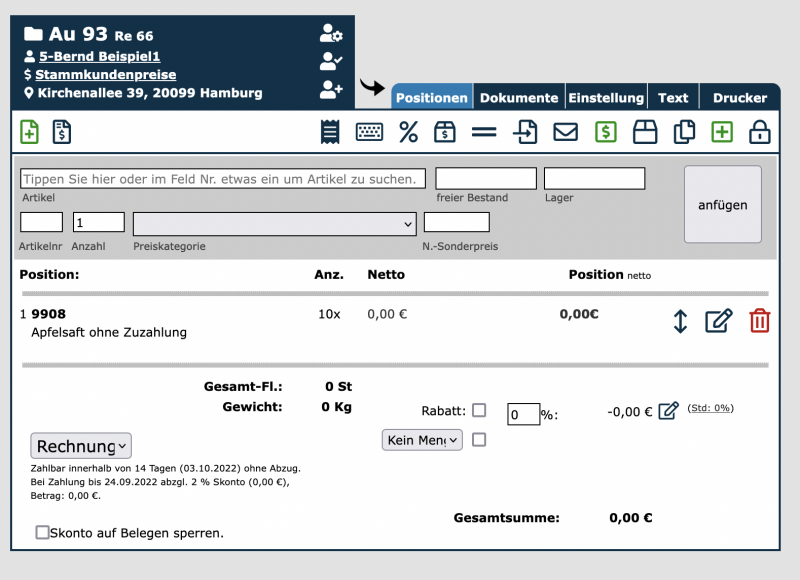Viewport: 800px width, 580px height.
Task: Expand the Preiskategorie dropdown
Action: (274, 222)
